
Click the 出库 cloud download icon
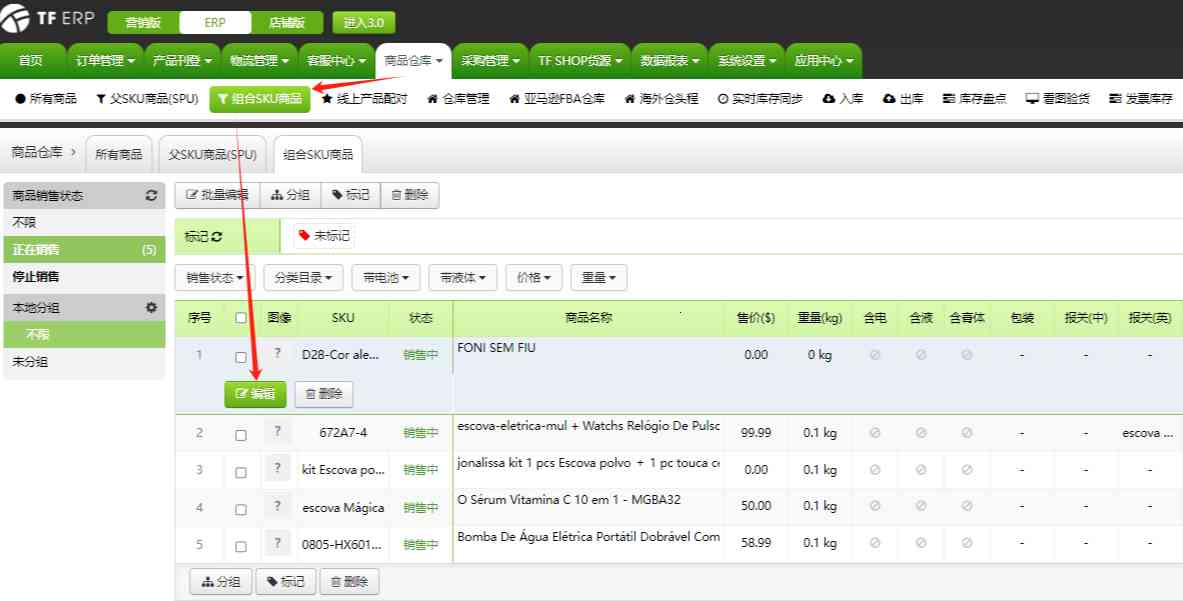(x=889, y=99)
